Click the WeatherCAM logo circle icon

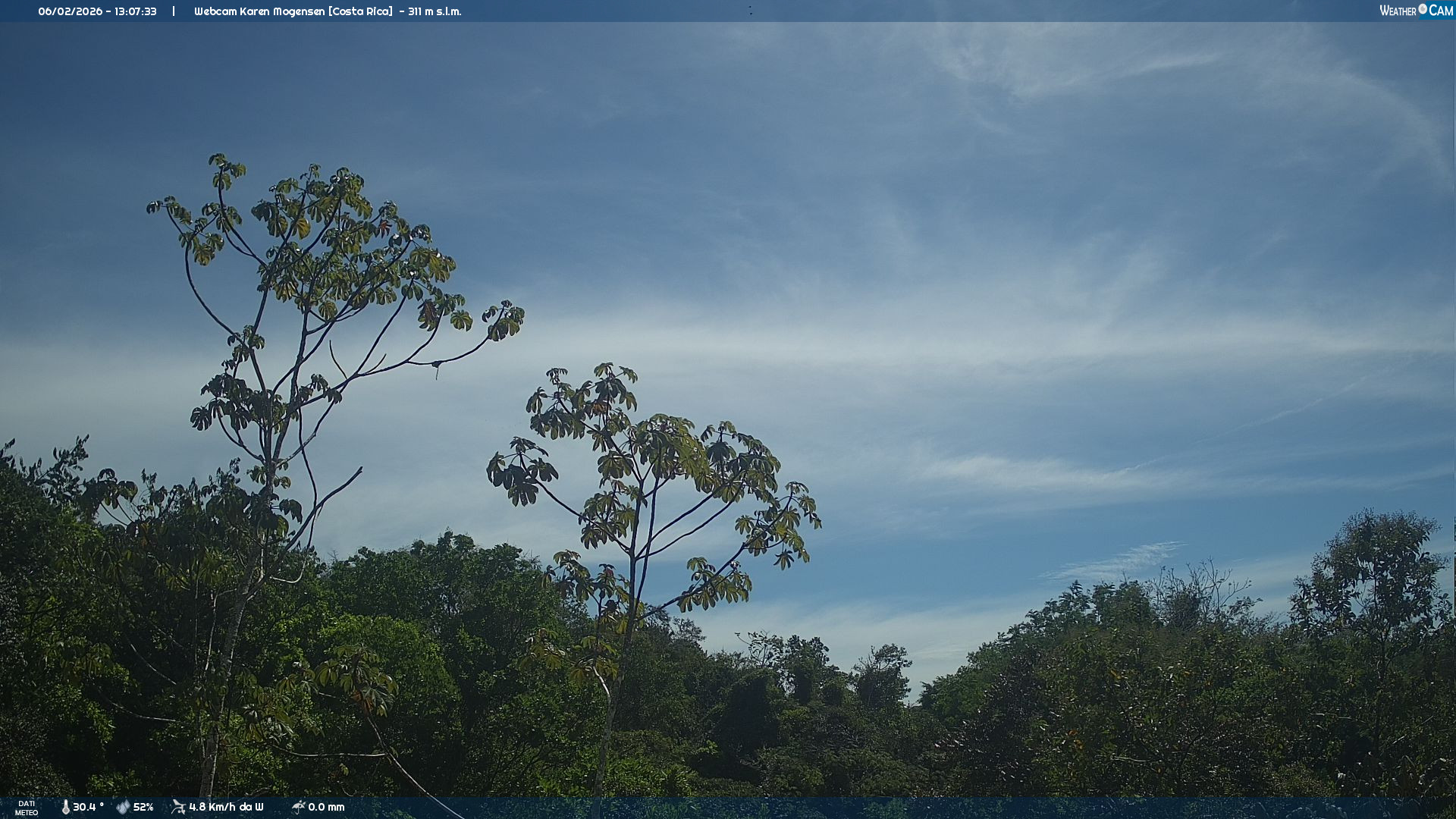tap(1423, 9)
